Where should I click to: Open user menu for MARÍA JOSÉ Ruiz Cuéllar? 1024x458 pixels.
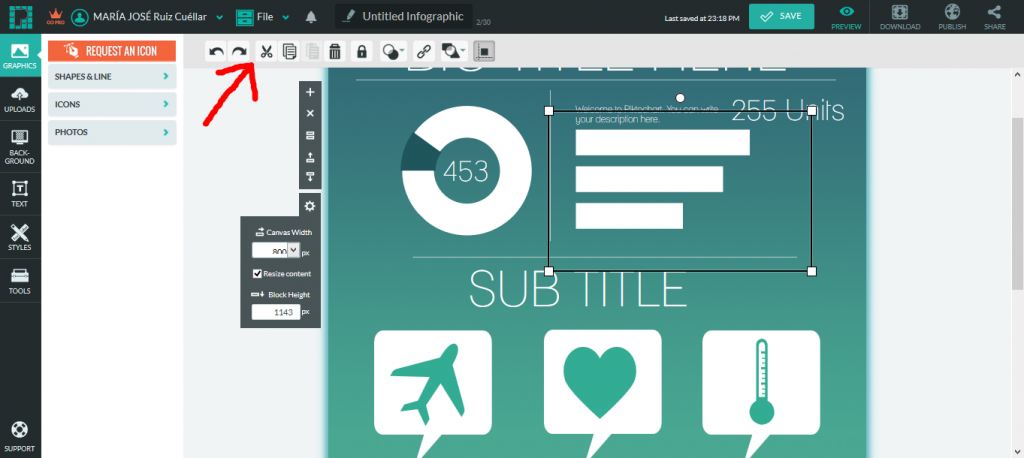(147, 17)
